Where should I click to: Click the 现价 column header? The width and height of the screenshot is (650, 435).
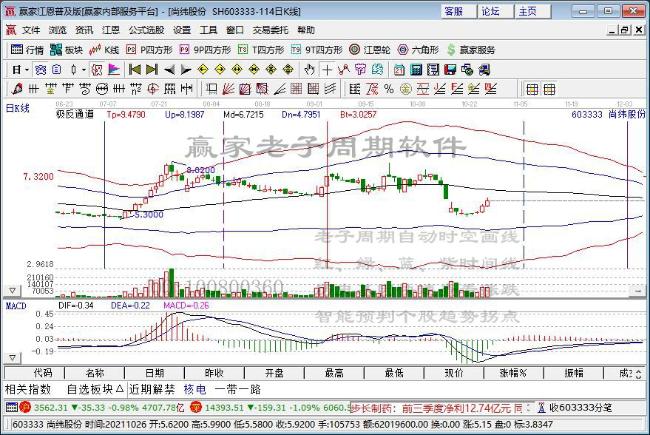click(x=454, y=373)
